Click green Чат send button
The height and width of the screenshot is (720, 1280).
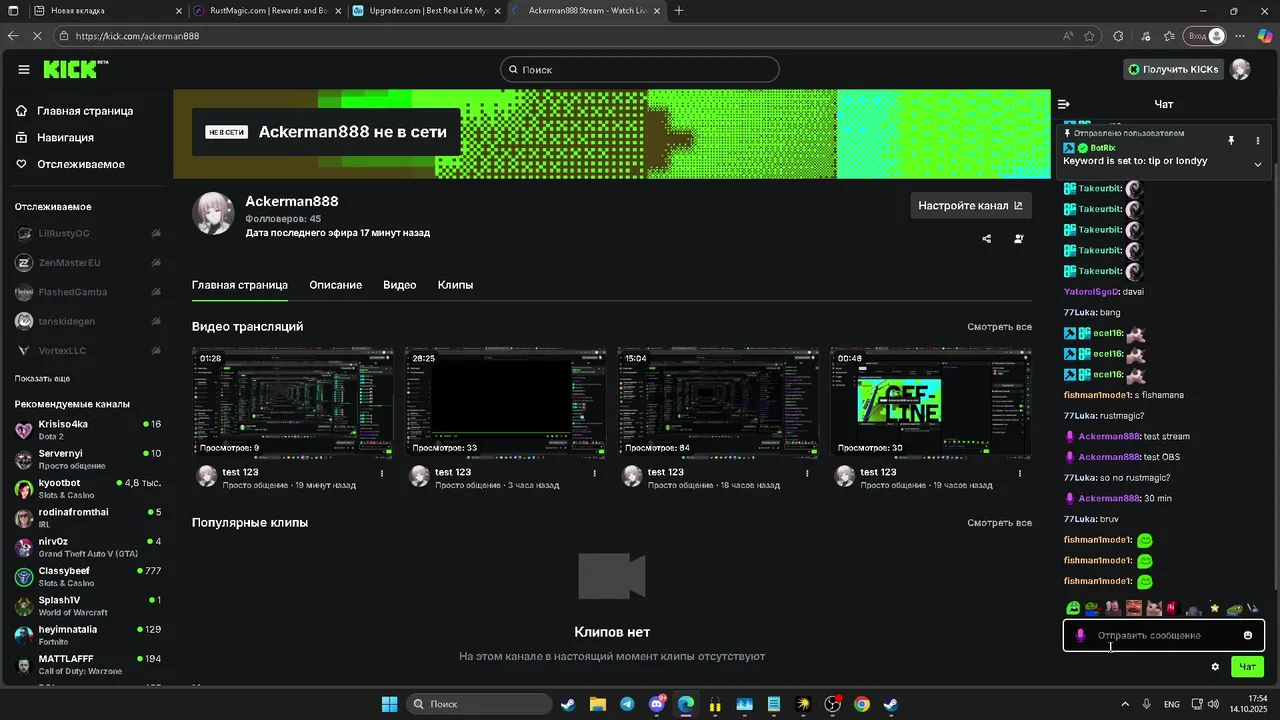[x=1248, y=667]
